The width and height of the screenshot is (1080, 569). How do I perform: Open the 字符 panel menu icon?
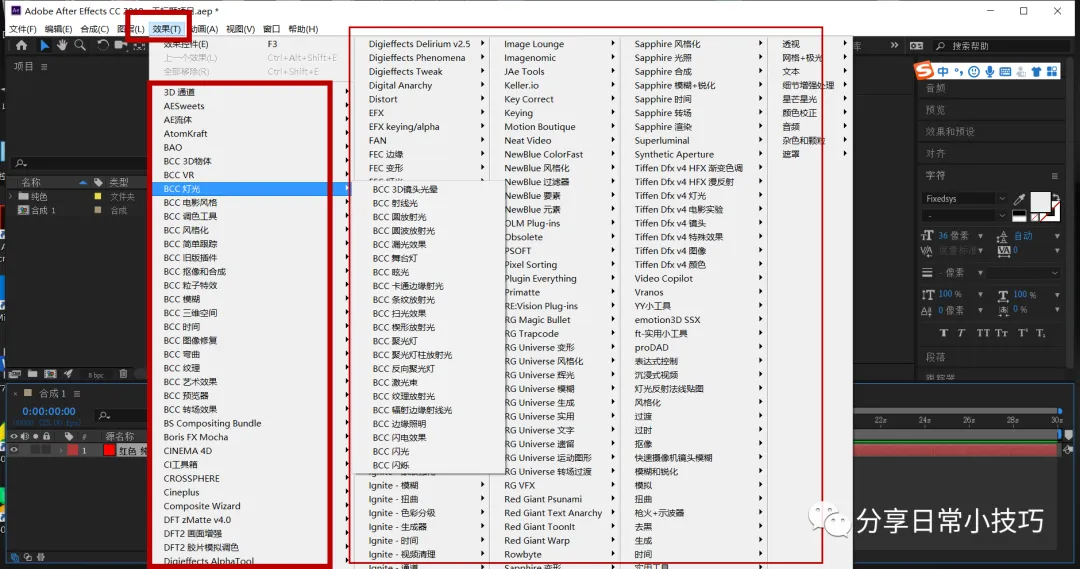click(x=1055, y=176)
